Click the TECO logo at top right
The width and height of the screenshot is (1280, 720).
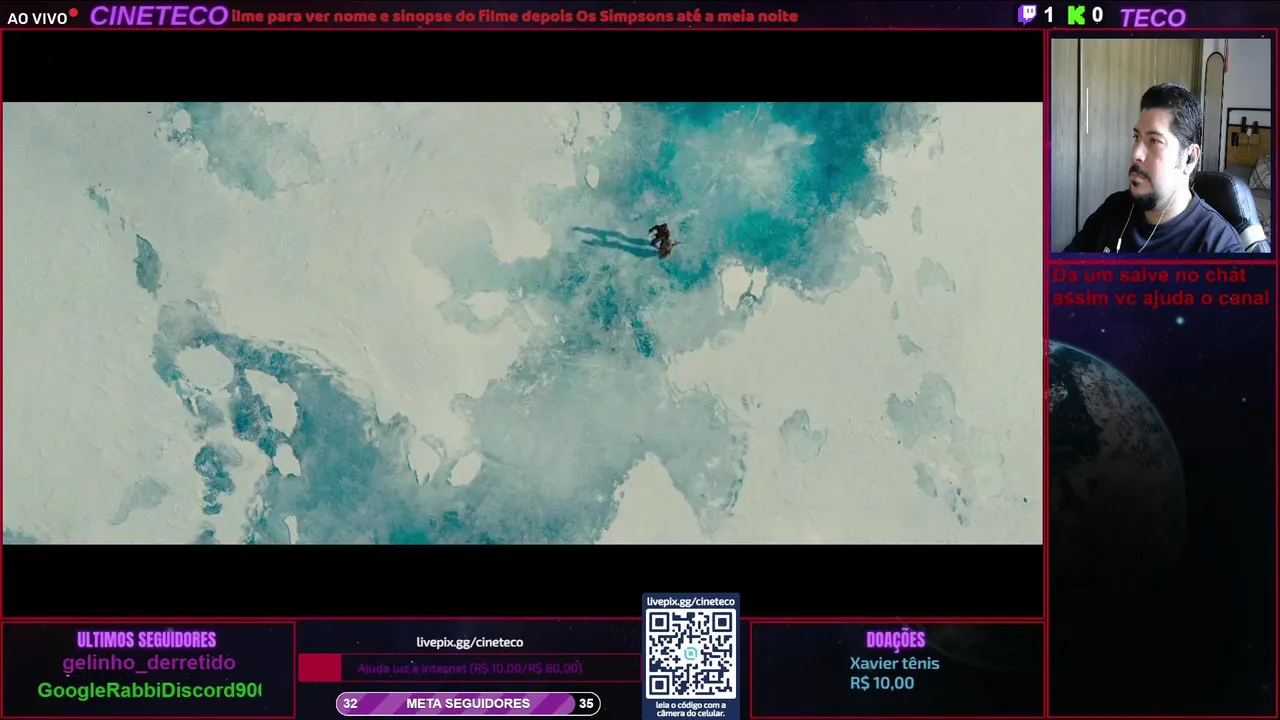tap(1152, 18)
